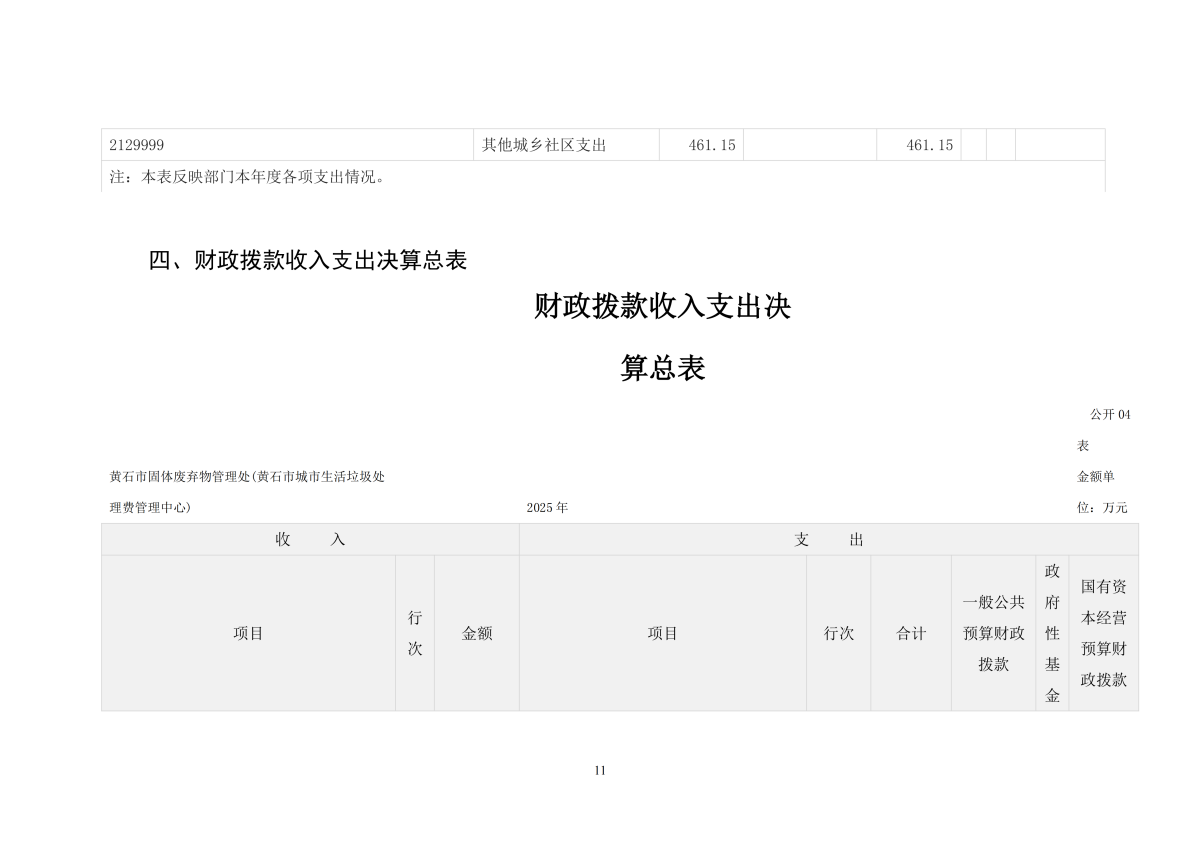Click the title text 财政拨款收入支出决
This screenshot has height=848, width=1200.
(663, 307)
